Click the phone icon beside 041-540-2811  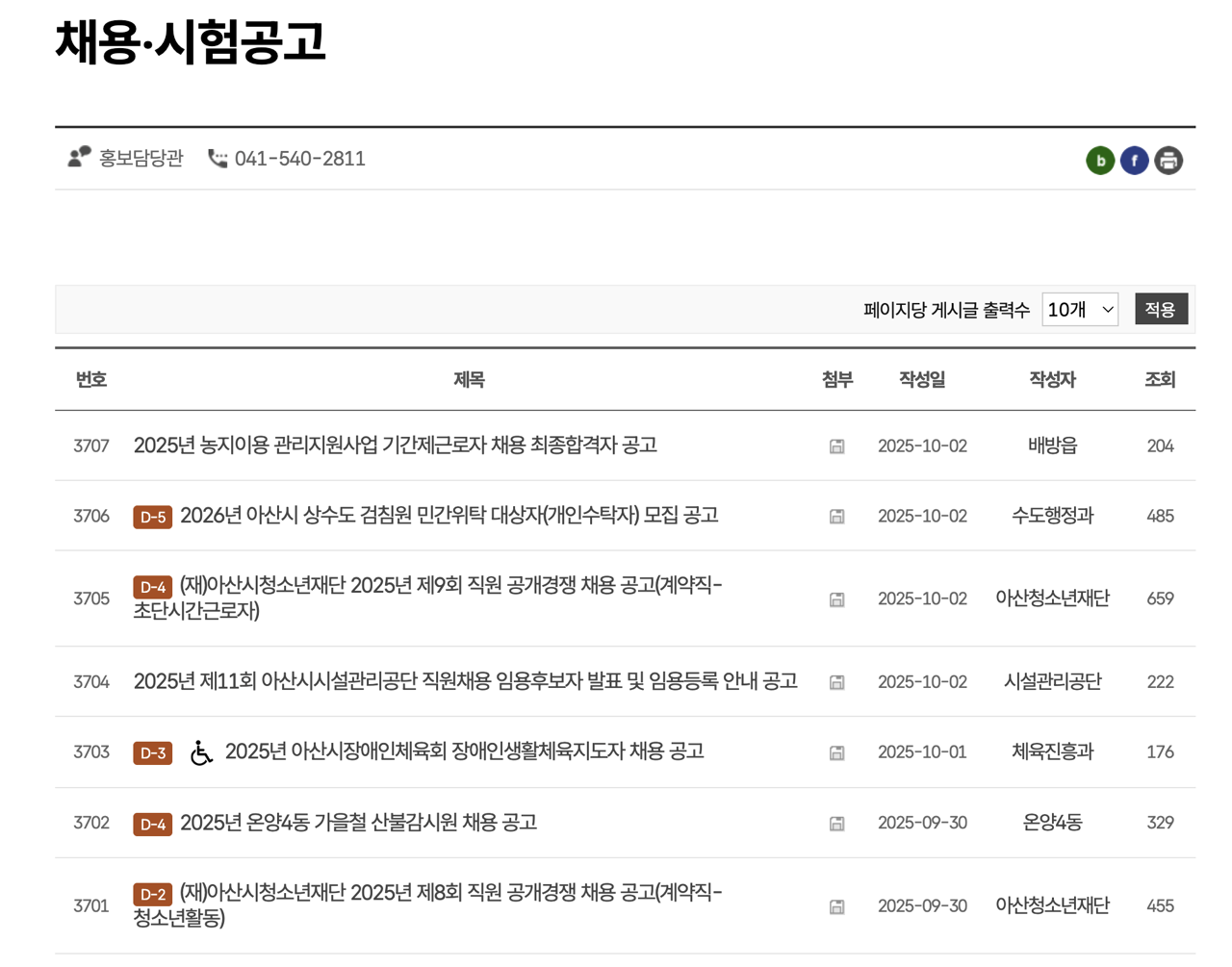(x=219, y=159)
